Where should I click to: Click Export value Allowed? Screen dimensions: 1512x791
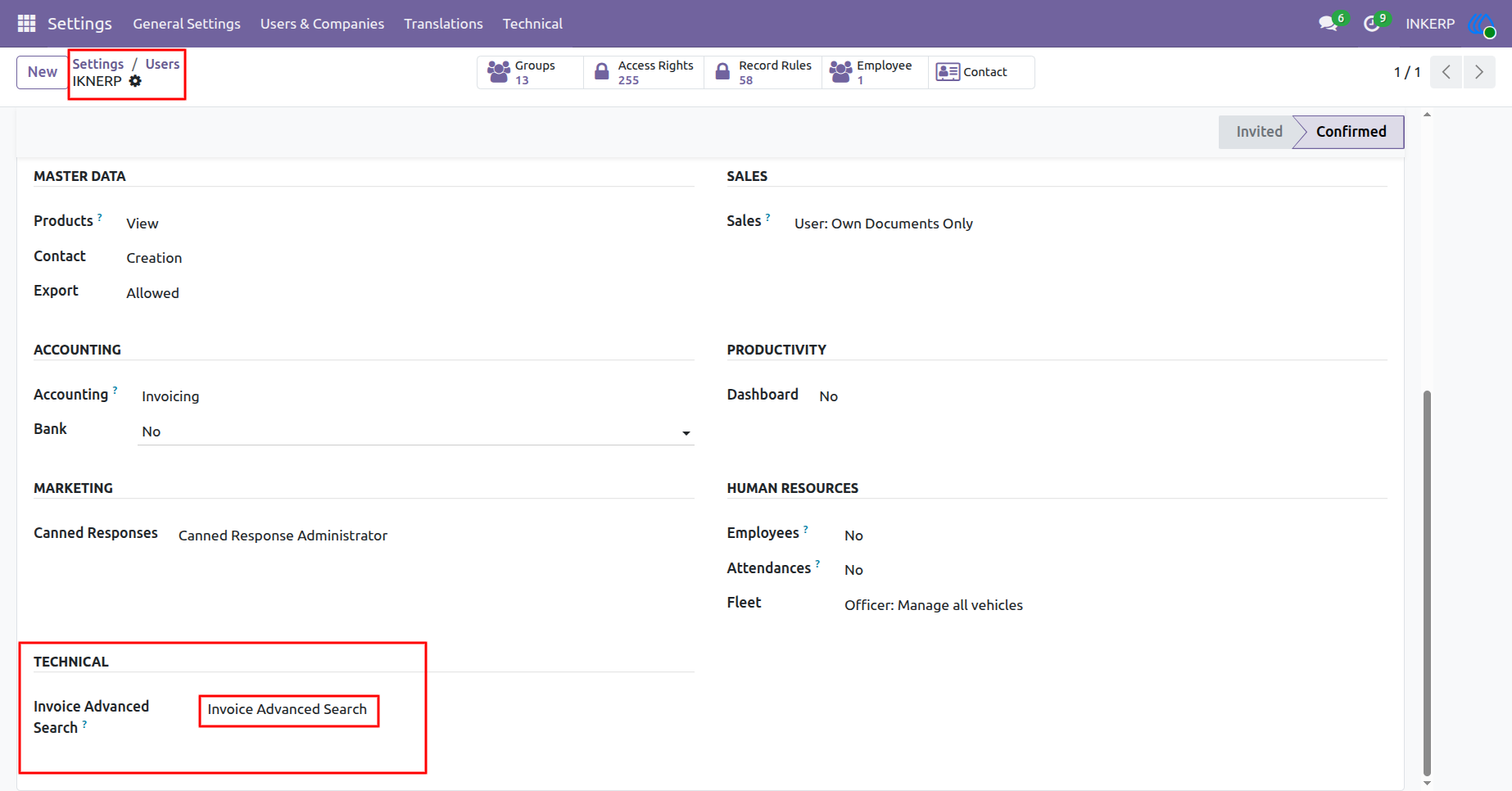point(152,293)
